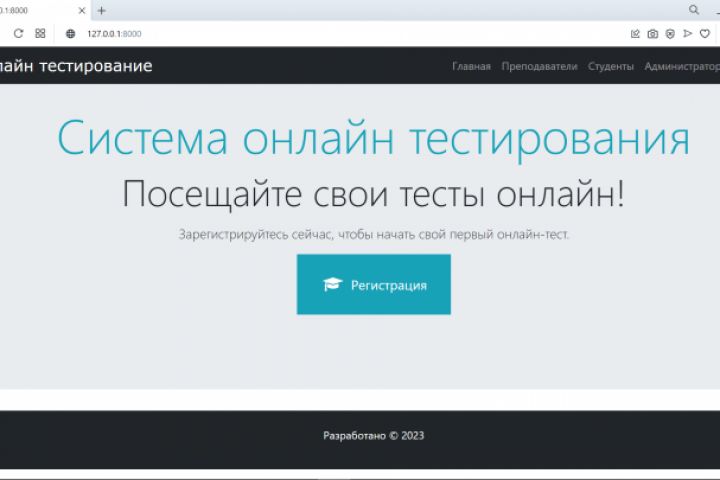Open the Студенты navbar item
The height and width of the screenshot is (480, 720).
click(611, 66)
